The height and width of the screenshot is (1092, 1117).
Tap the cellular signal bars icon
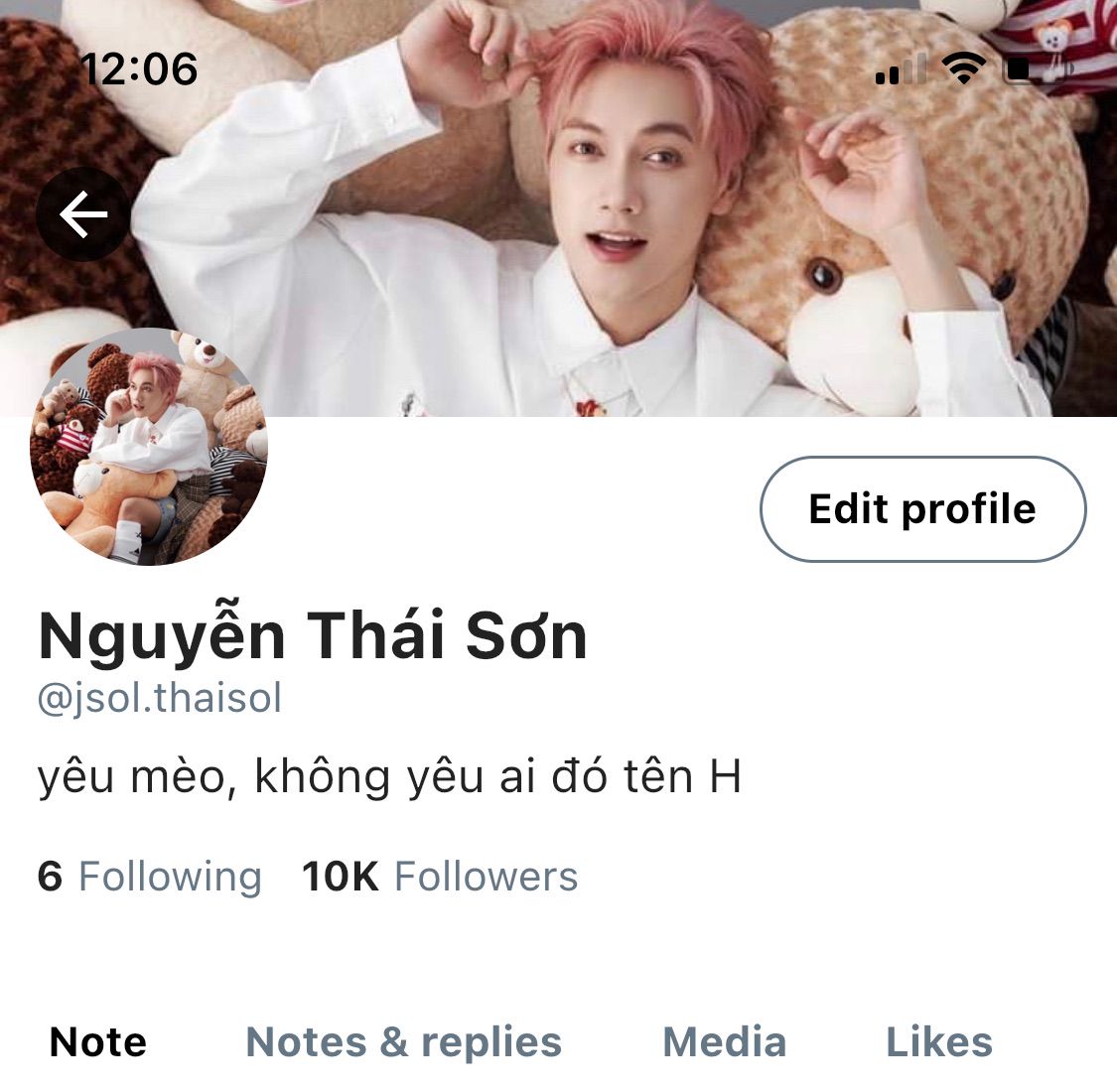pos(902,69)
